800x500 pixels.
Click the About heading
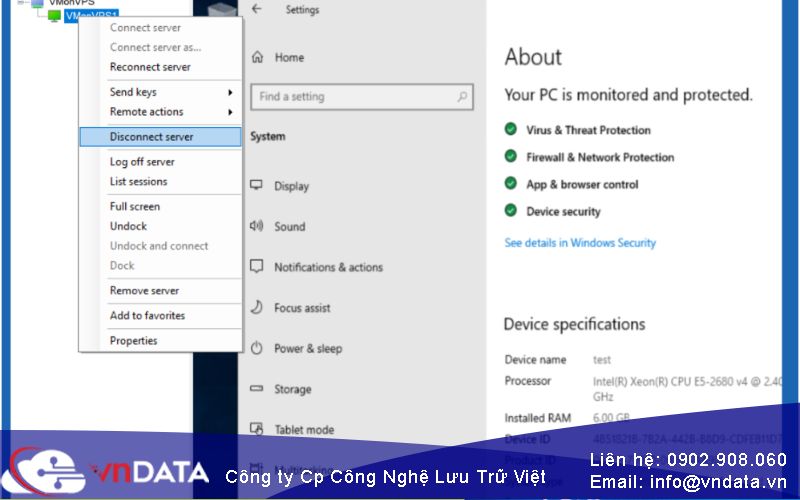click(x=533, y=57)
